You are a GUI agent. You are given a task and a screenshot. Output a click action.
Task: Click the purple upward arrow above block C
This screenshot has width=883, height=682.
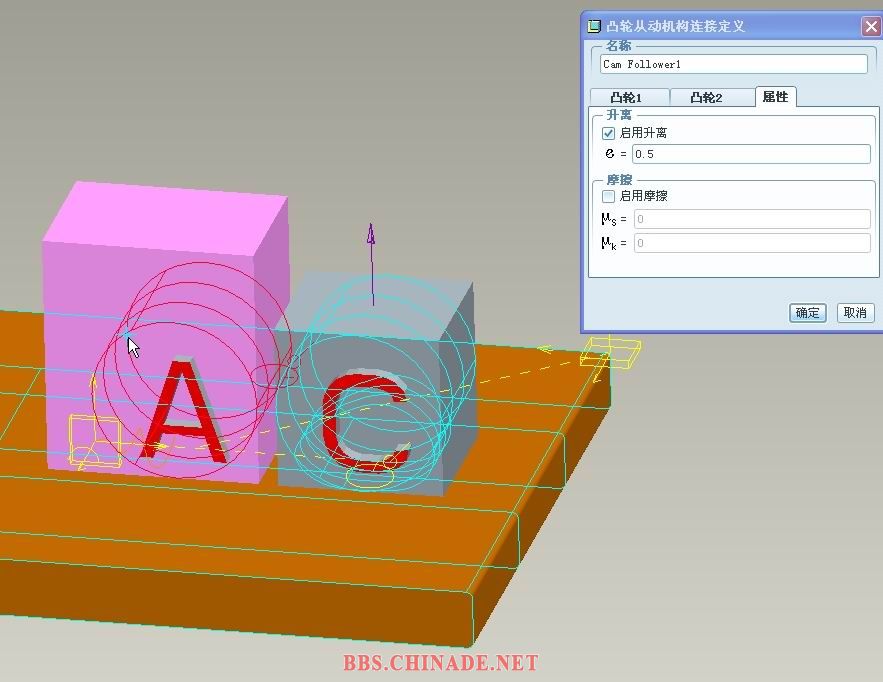pyautogui.click(x=372, y=264)
